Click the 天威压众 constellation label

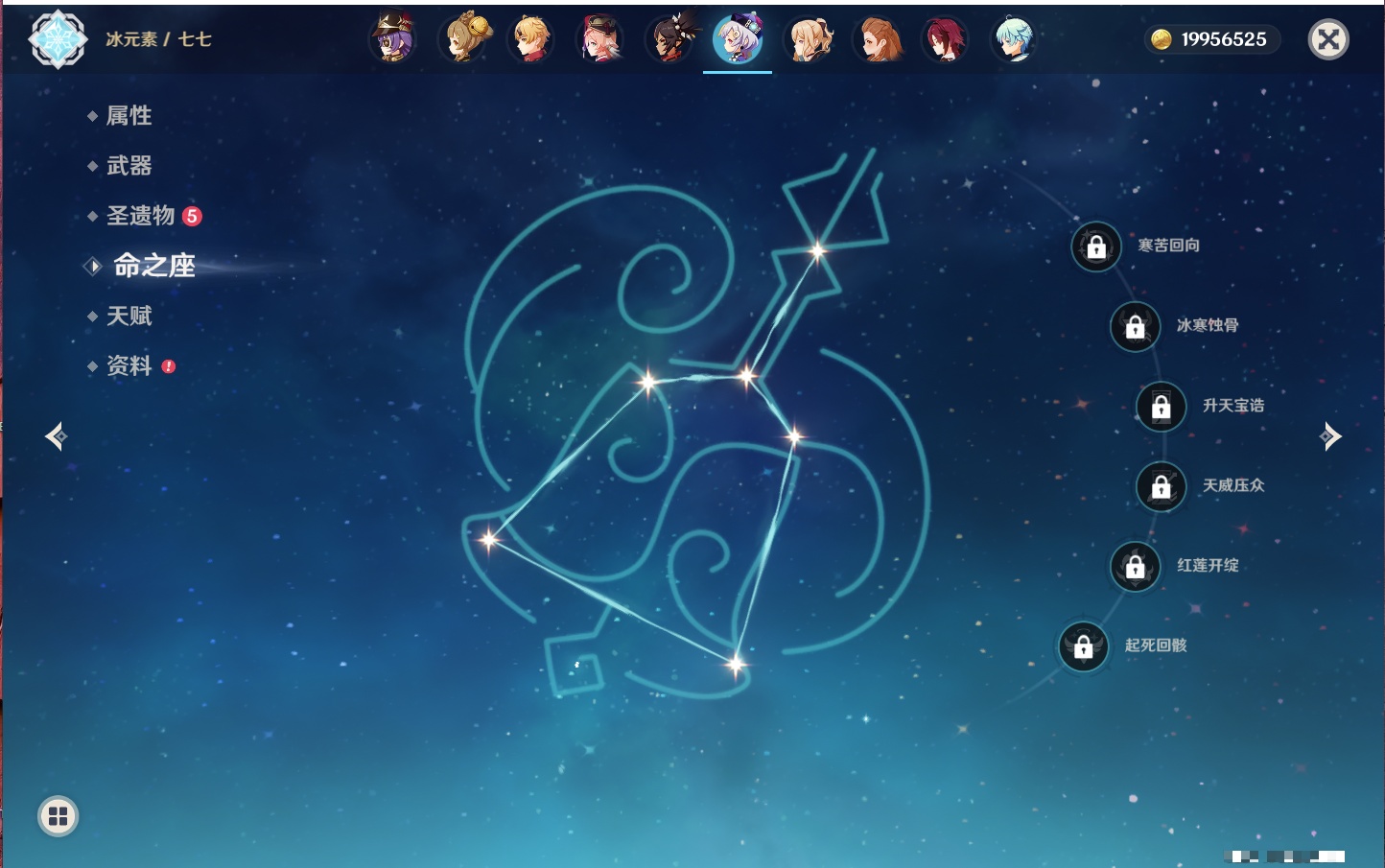(x=1233, y=485)
